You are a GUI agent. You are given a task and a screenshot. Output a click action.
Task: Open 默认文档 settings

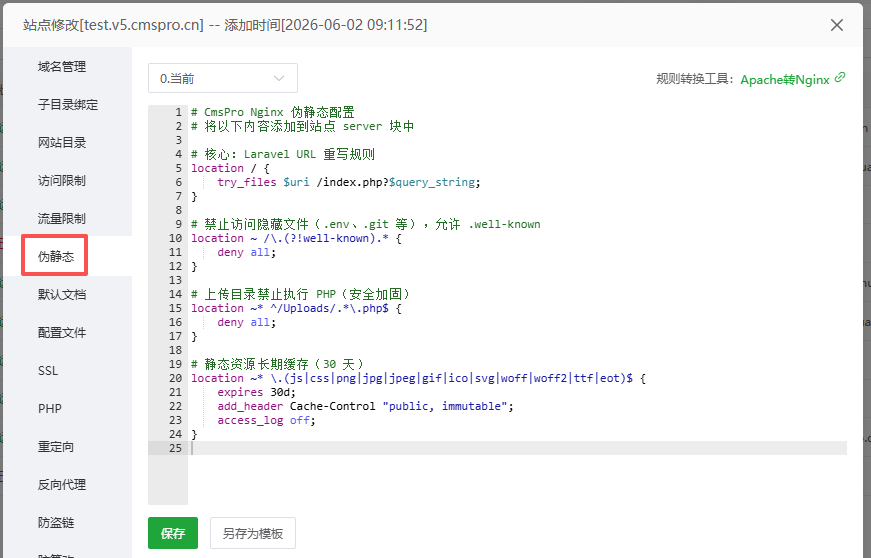[x=62, y=295]
